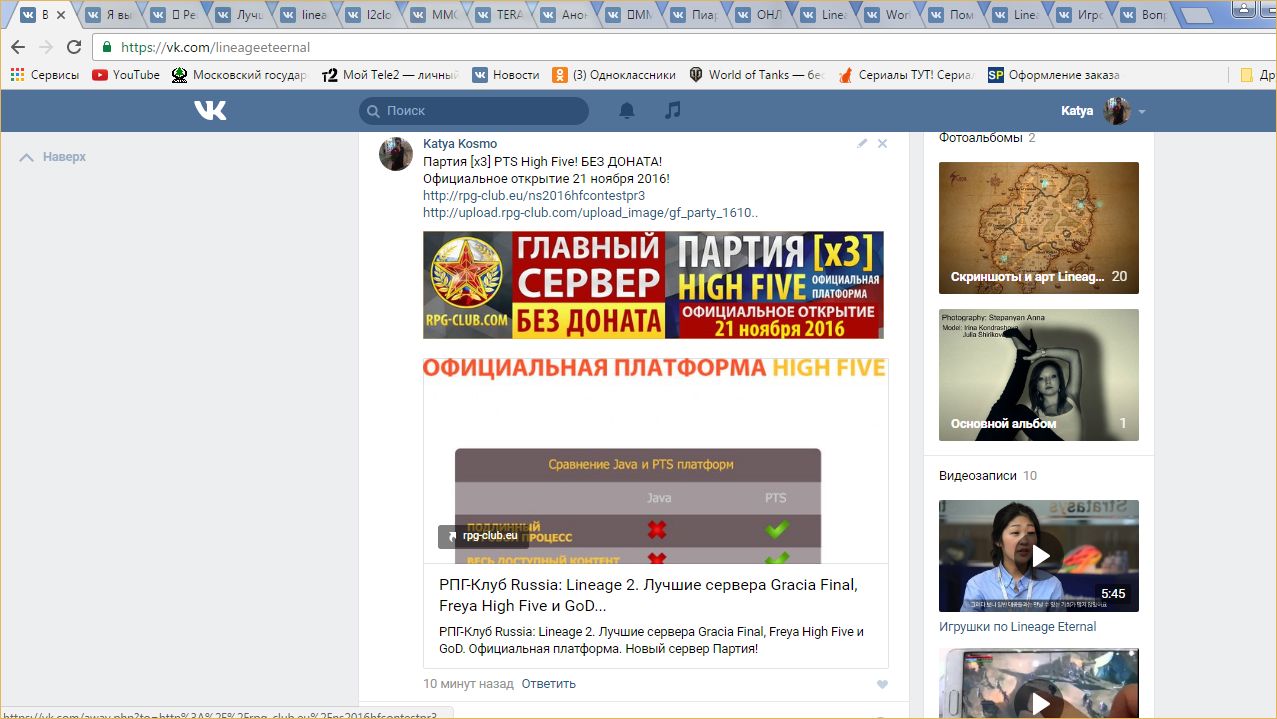Screen dimensions: 1277x719
Task: Click the browser forward arrow
Action: point(46,47)
